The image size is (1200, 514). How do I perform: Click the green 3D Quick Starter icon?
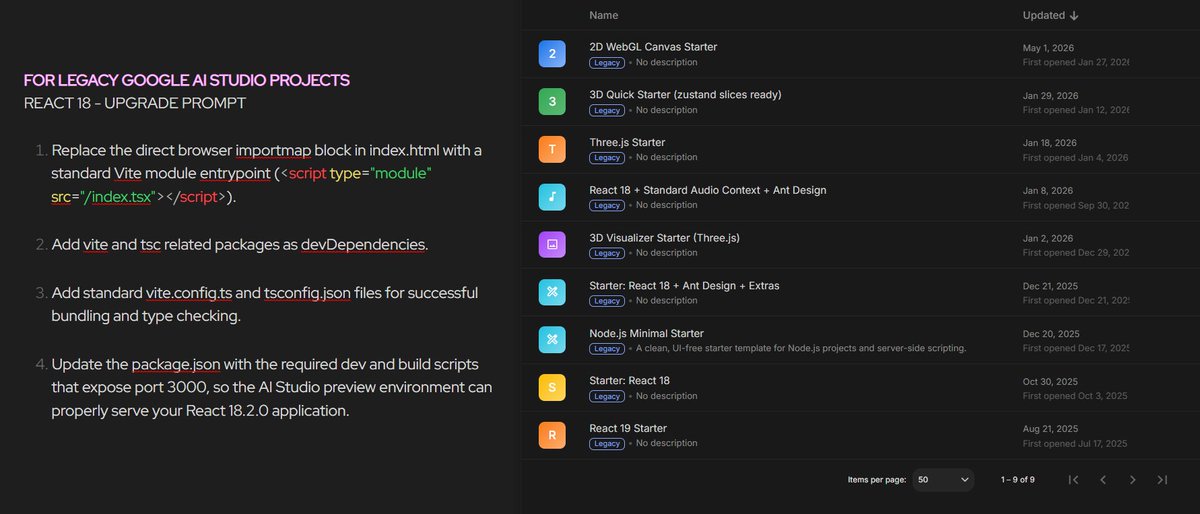552,102
